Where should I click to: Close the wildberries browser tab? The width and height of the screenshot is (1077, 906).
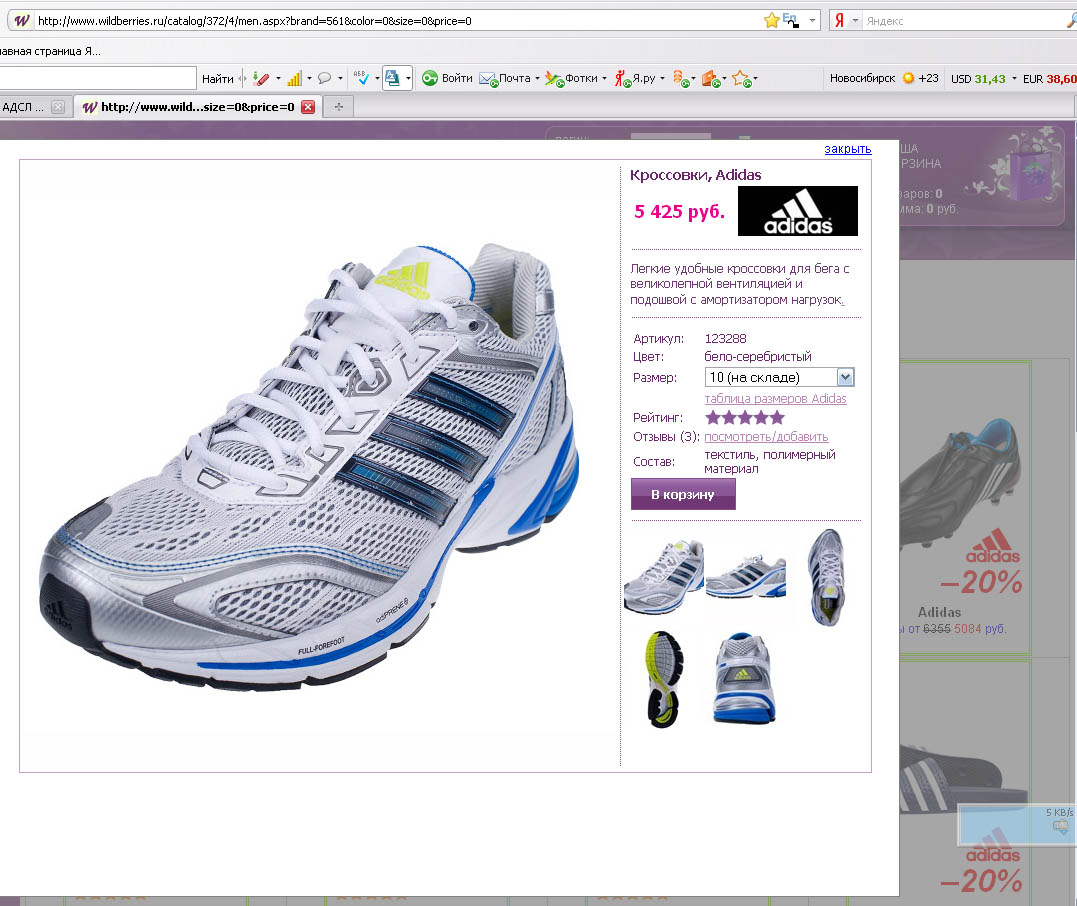click(308, 107)
